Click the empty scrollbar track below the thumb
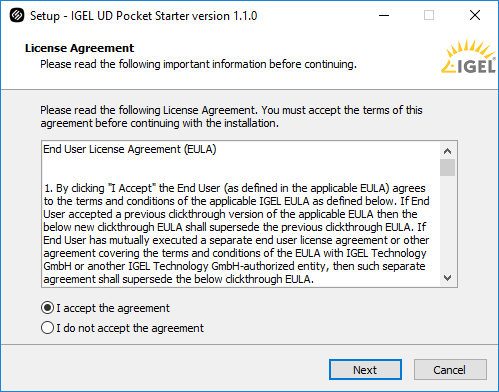This screenshot has width=499, height=392. point(447,223)
